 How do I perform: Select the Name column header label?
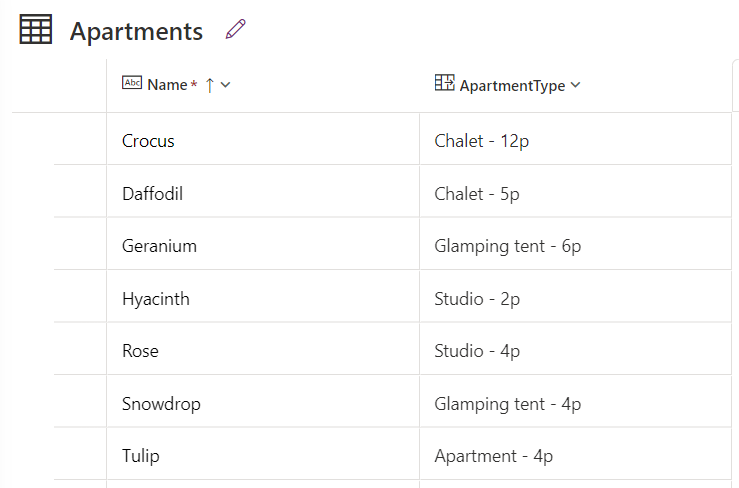click(x=167, y=85)
